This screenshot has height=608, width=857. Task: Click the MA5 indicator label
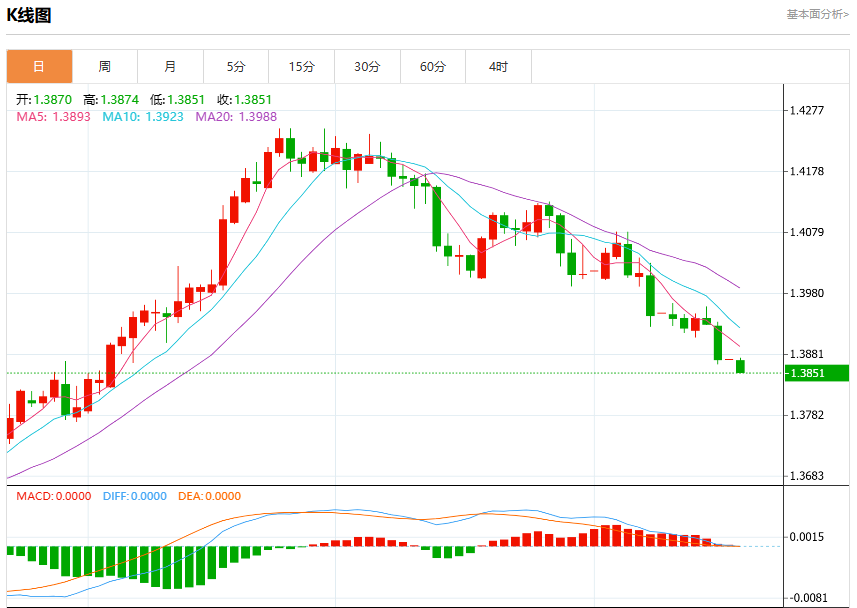pyautogui.click(x=54, y=116)
